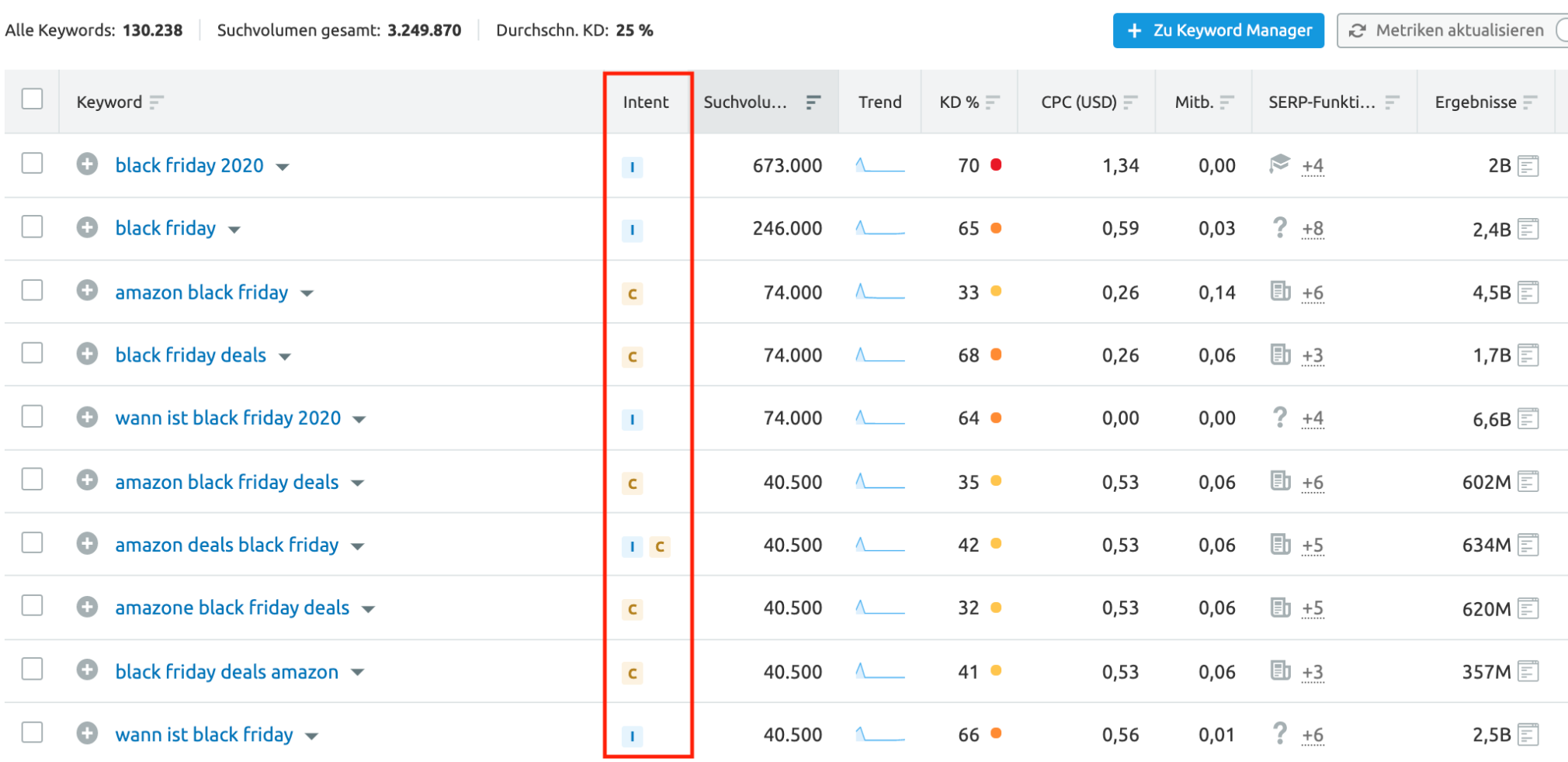Expand dropdown arrow next to 'black friday 2020'

[283, 167]
